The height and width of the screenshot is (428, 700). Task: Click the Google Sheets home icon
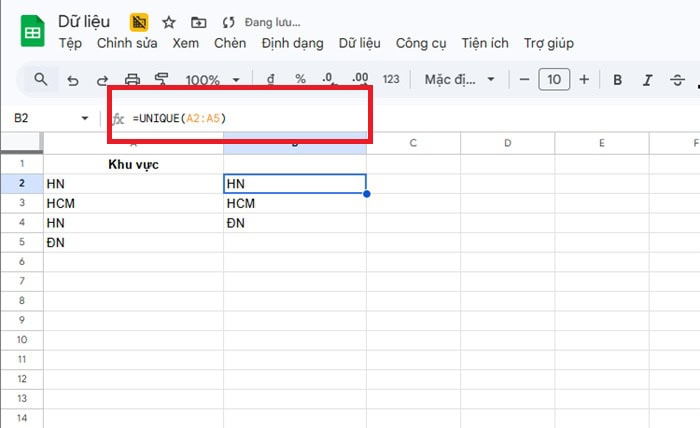tap(32, 31)
